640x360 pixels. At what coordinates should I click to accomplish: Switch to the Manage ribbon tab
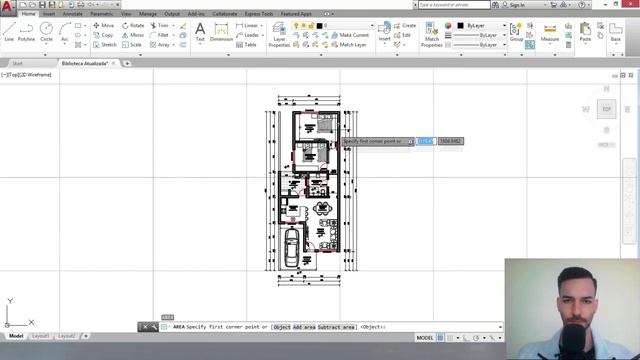pos(148,14)
